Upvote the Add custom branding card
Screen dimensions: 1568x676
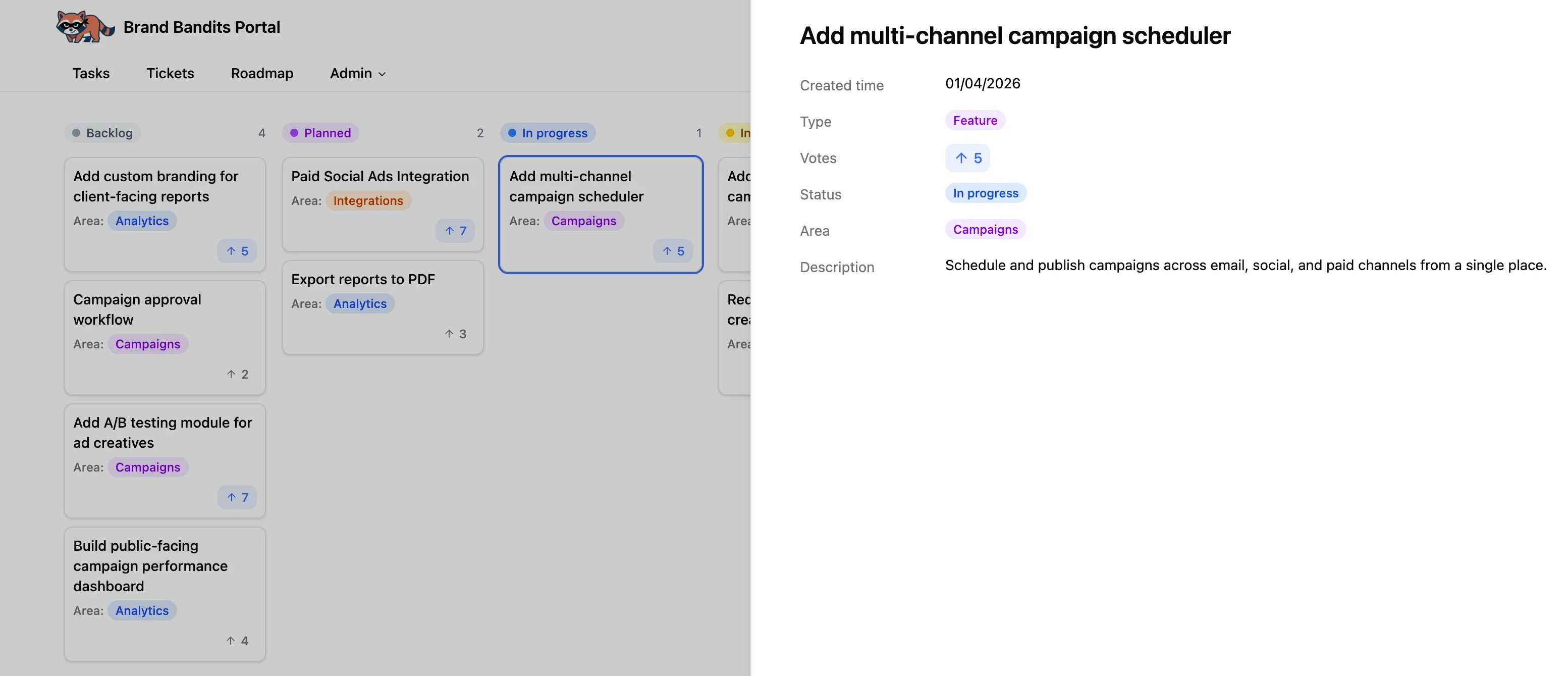[x=237, y=251]
